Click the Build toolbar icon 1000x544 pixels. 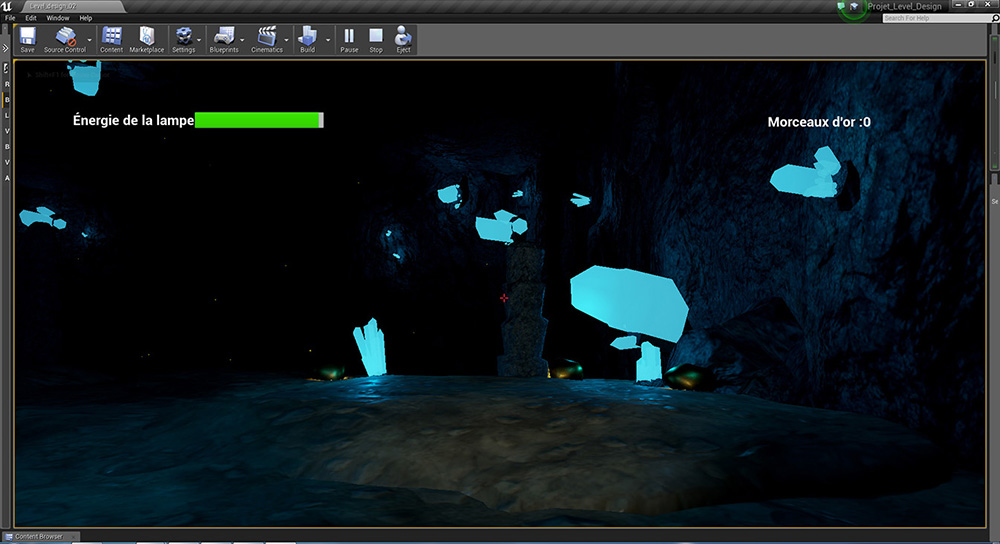pos(307,39)
